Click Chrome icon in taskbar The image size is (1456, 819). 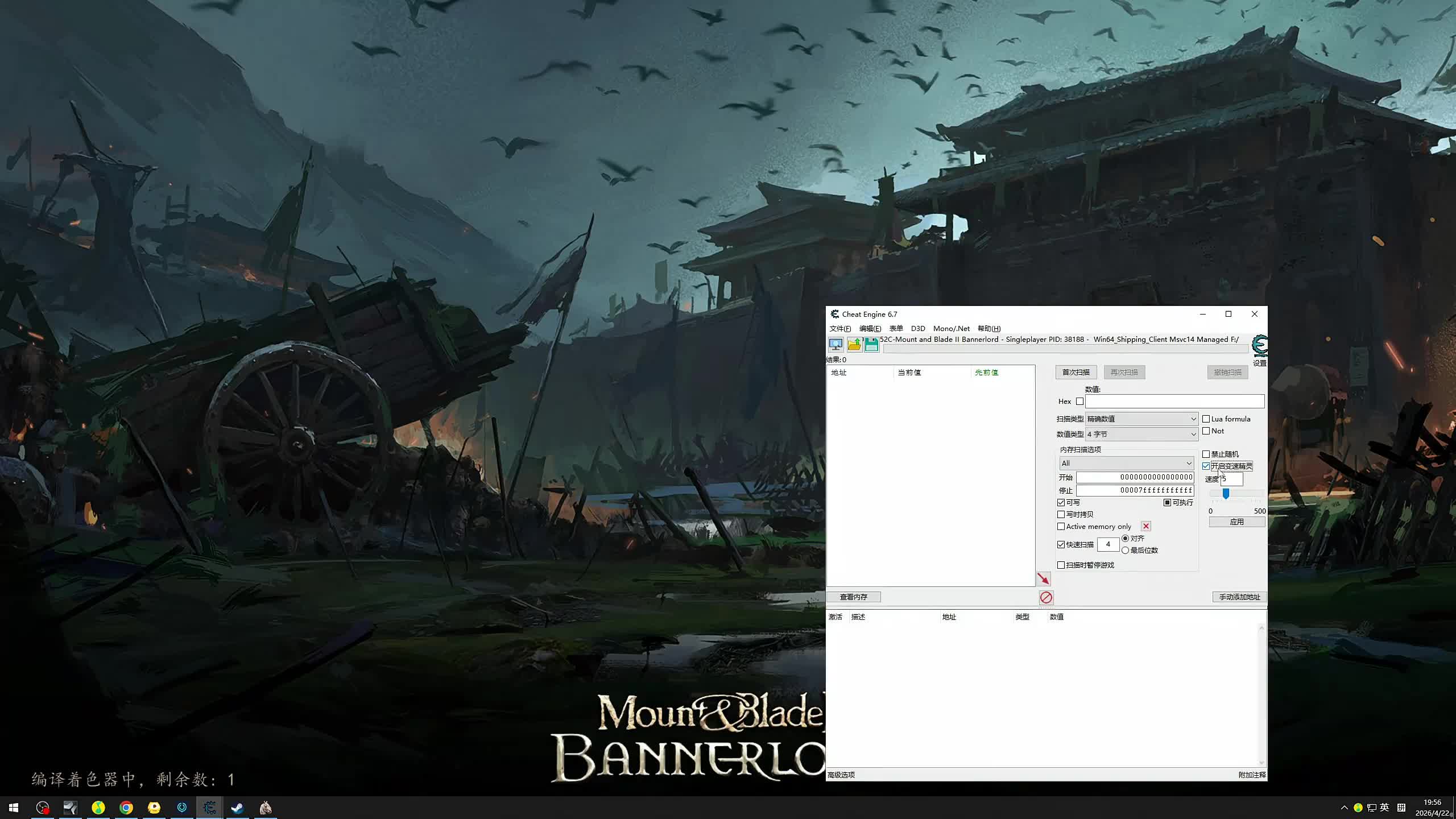[x=126, y=808]
